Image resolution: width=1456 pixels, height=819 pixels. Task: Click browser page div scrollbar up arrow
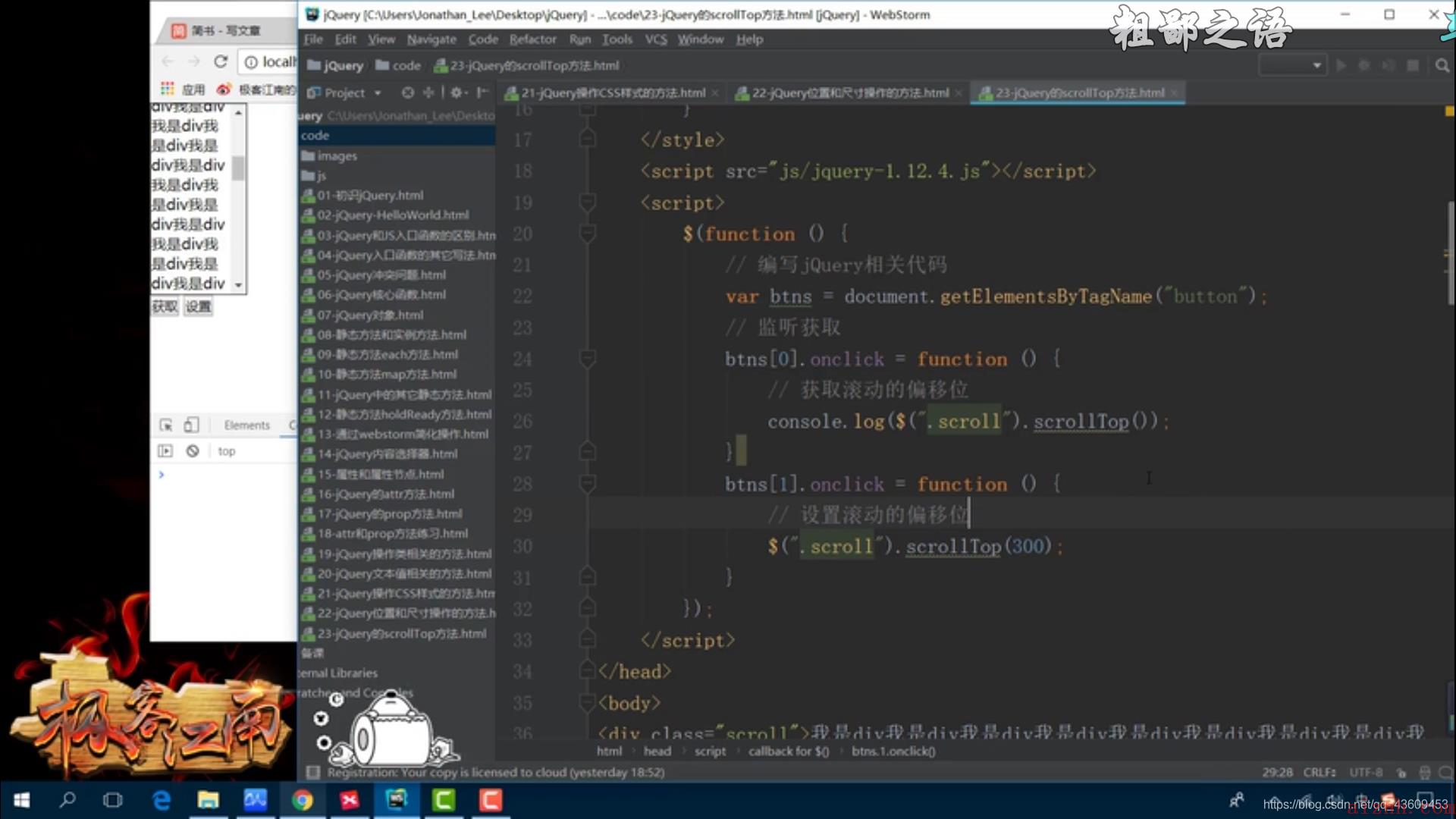tap(239, 112)
